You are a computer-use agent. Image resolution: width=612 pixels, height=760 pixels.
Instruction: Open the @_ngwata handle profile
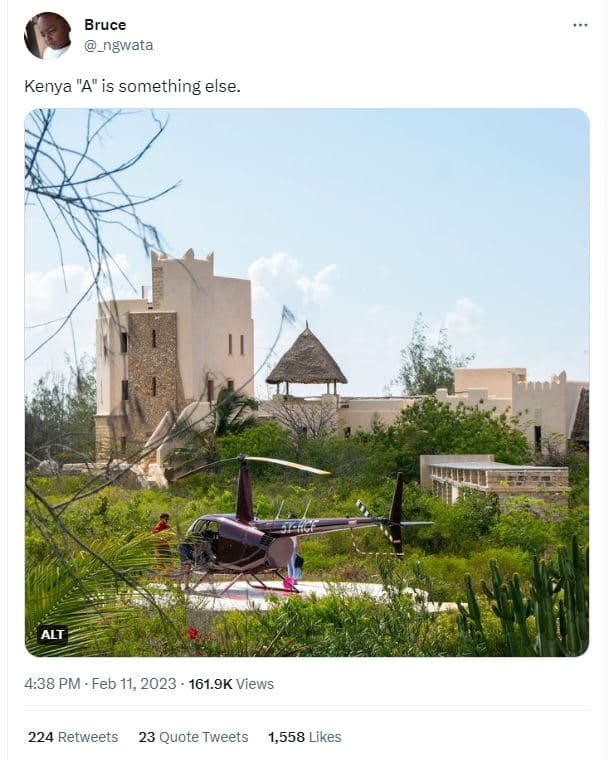click(x=119, y=45)
